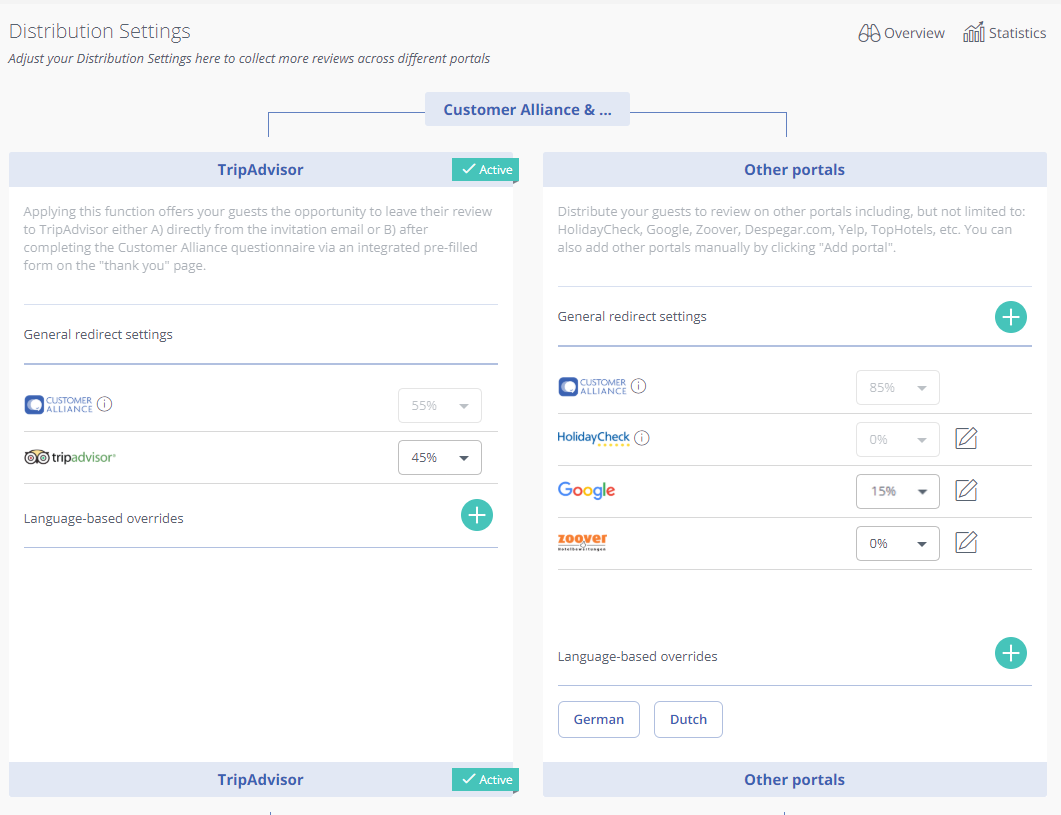
Task: Click the Zoover logo in Other portals
Action: tap(582, 542)
